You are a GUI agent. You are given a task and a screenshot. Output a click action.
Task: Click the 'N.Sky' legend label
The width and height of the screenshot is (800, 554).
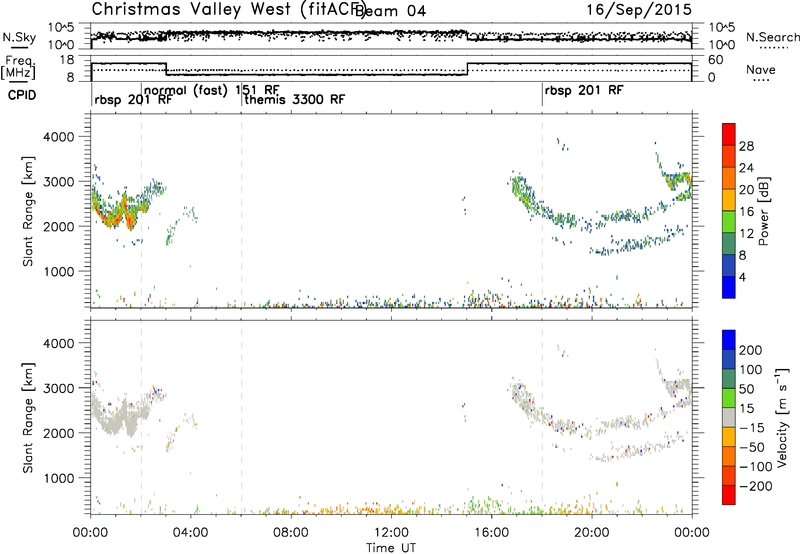[x=19, y=37]
